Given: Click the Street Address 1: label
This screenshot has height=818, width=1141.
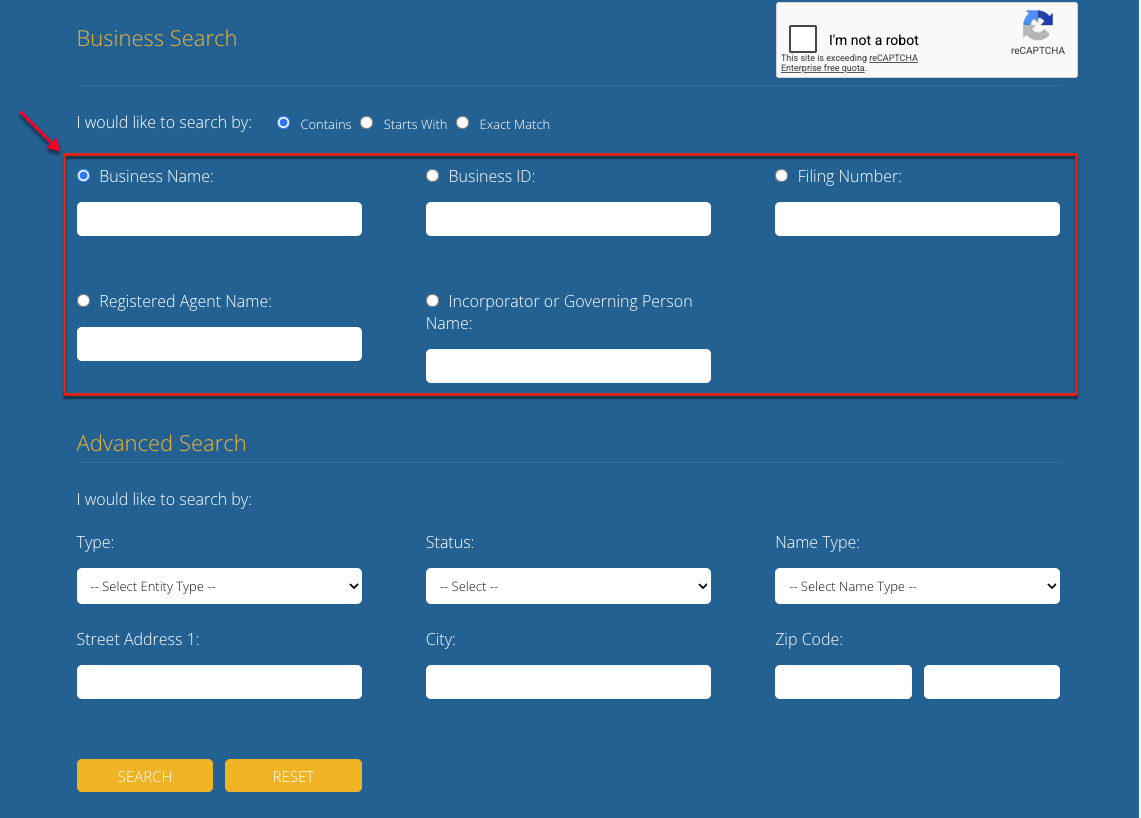Looking at the screenshot, I should [138, 639].
